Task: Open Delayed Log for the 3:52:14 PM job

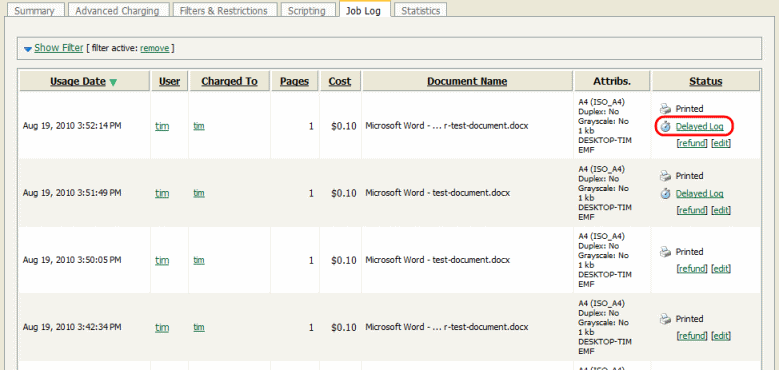Action: pyautogui.click(x=700, y=127)
